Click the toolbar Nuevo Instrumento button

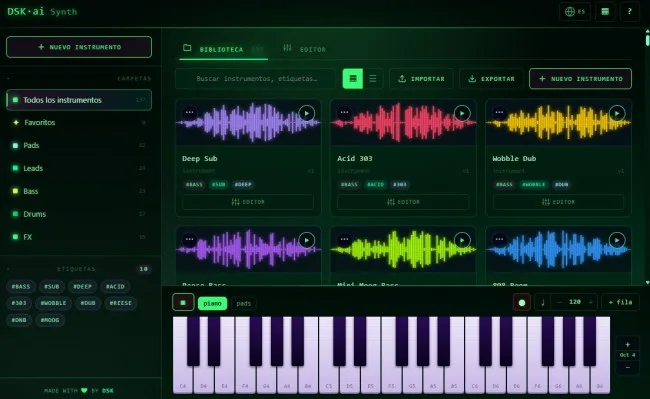580,79
